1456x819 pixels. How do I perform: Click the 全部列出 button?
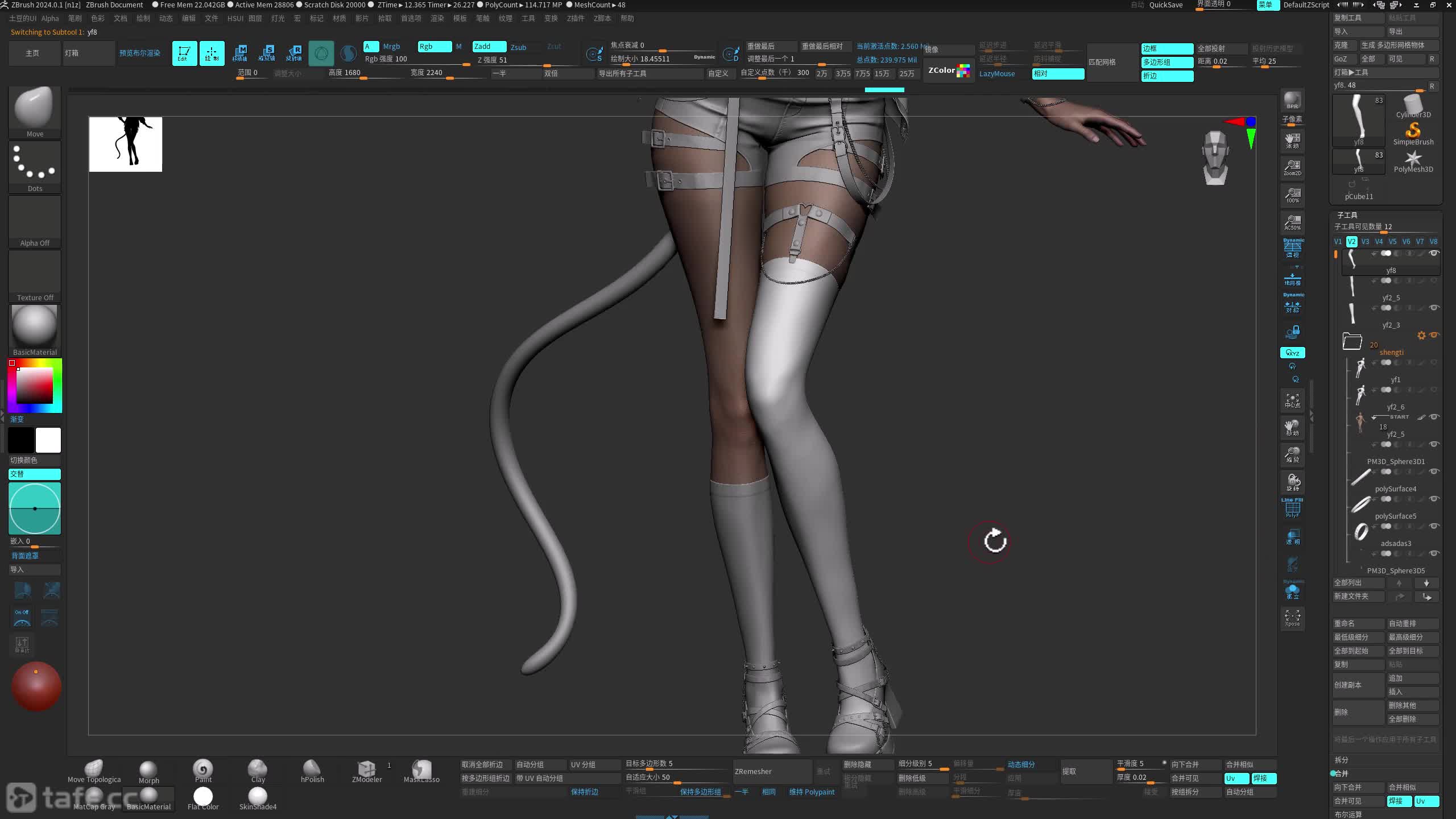(1358, 582)
